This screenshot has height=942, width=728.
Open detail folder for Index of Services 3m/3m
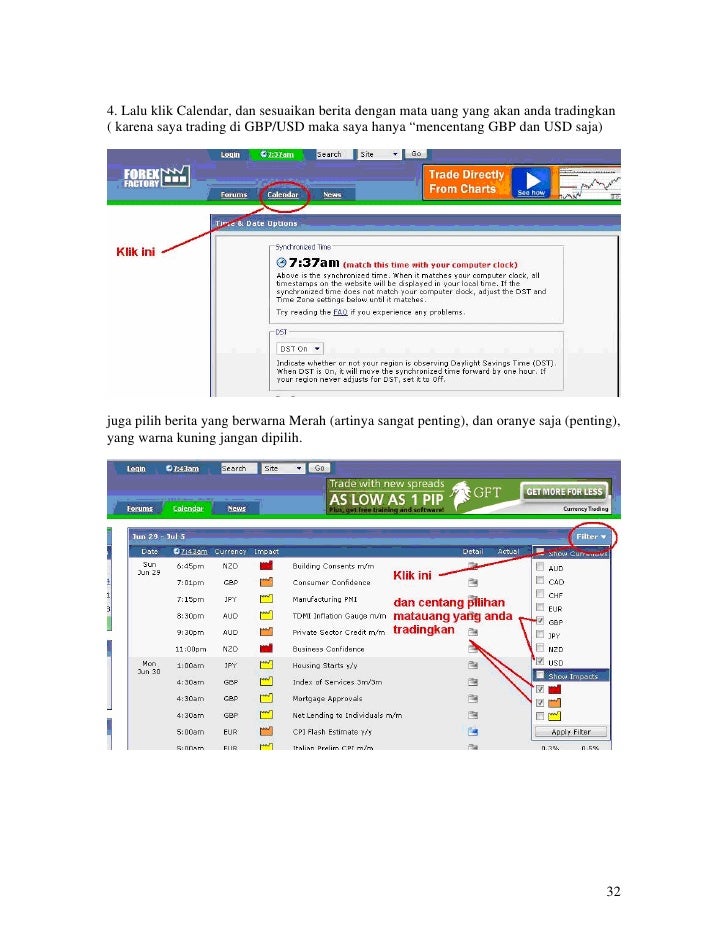pos(473,682)
